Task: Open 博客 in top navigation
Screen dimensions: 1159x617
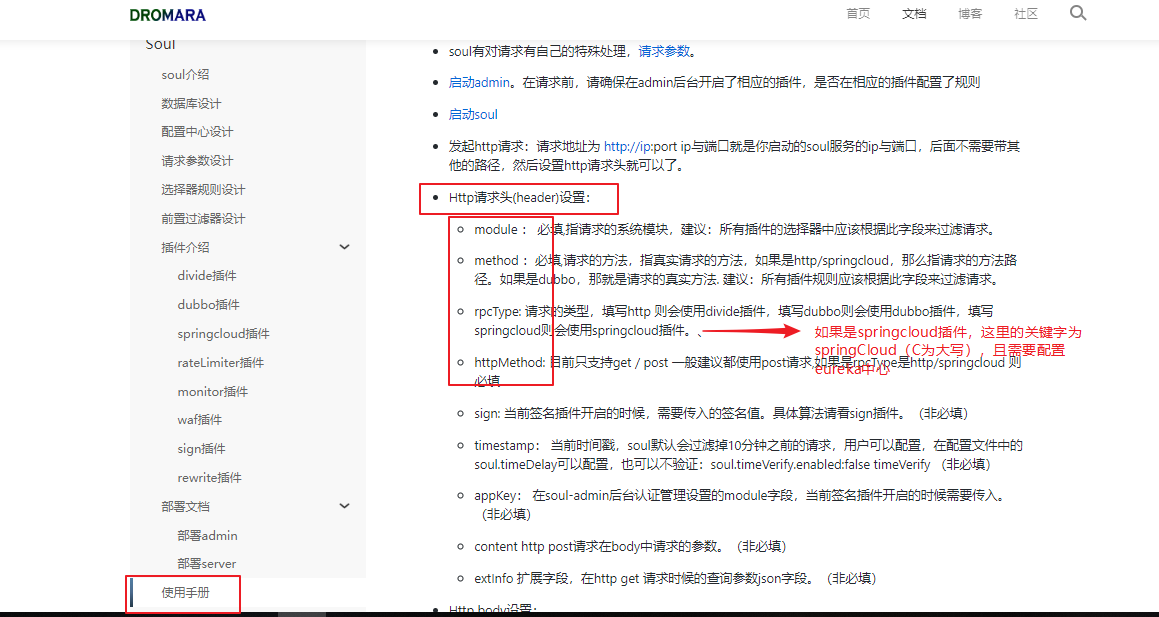Action: point(971,14)
